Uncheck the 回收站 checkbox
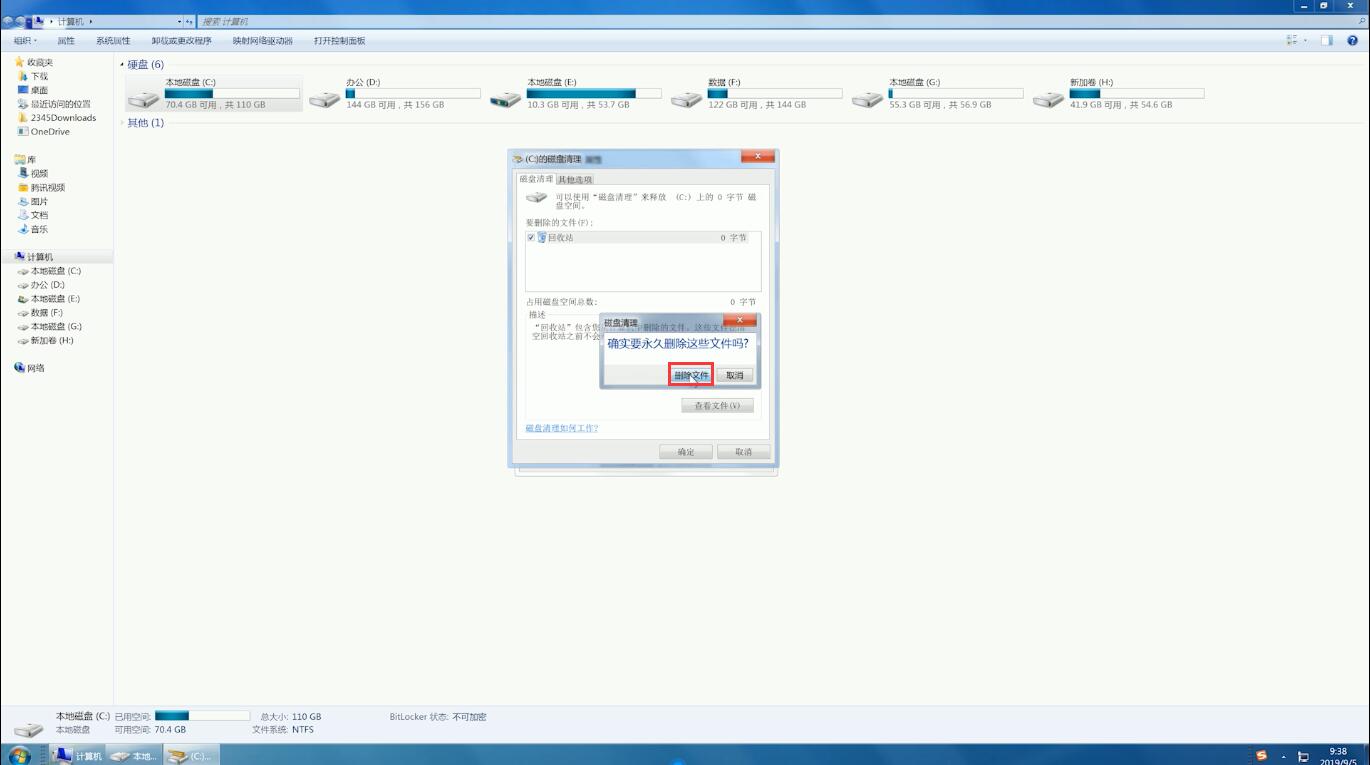Viewport: 1370px width, 765px height. (x=531, y=238)
